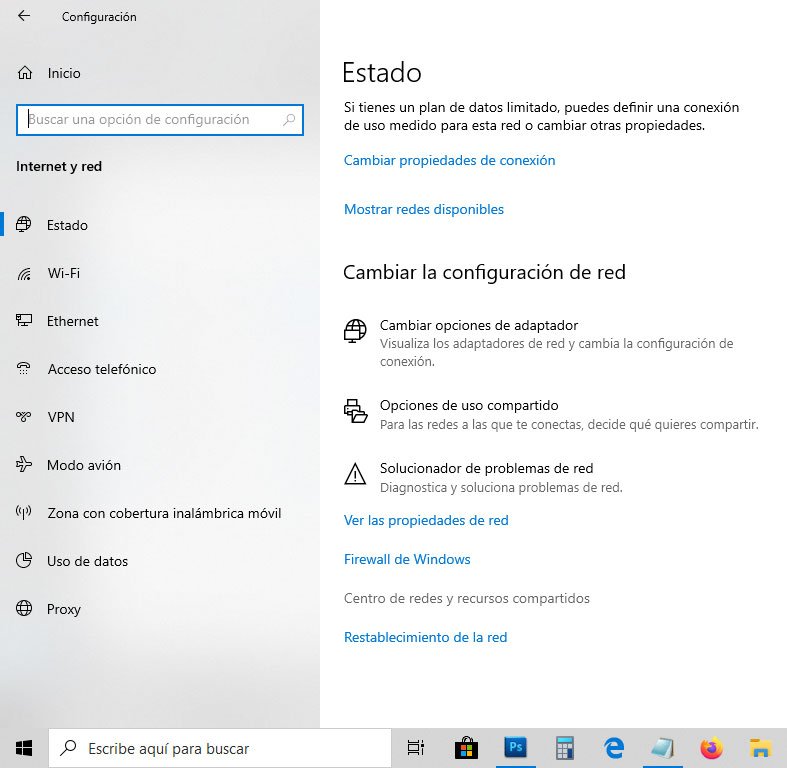Launch Firefox from the taskbar
787x768 pixels.
point(712,748)
